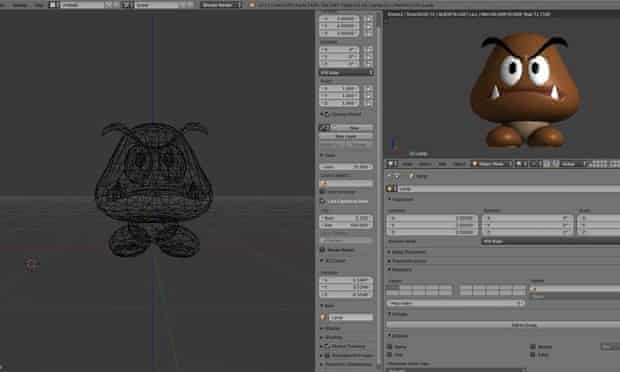
Task: Toggle the Lock Camera to View checkbox
Action: 323,201
